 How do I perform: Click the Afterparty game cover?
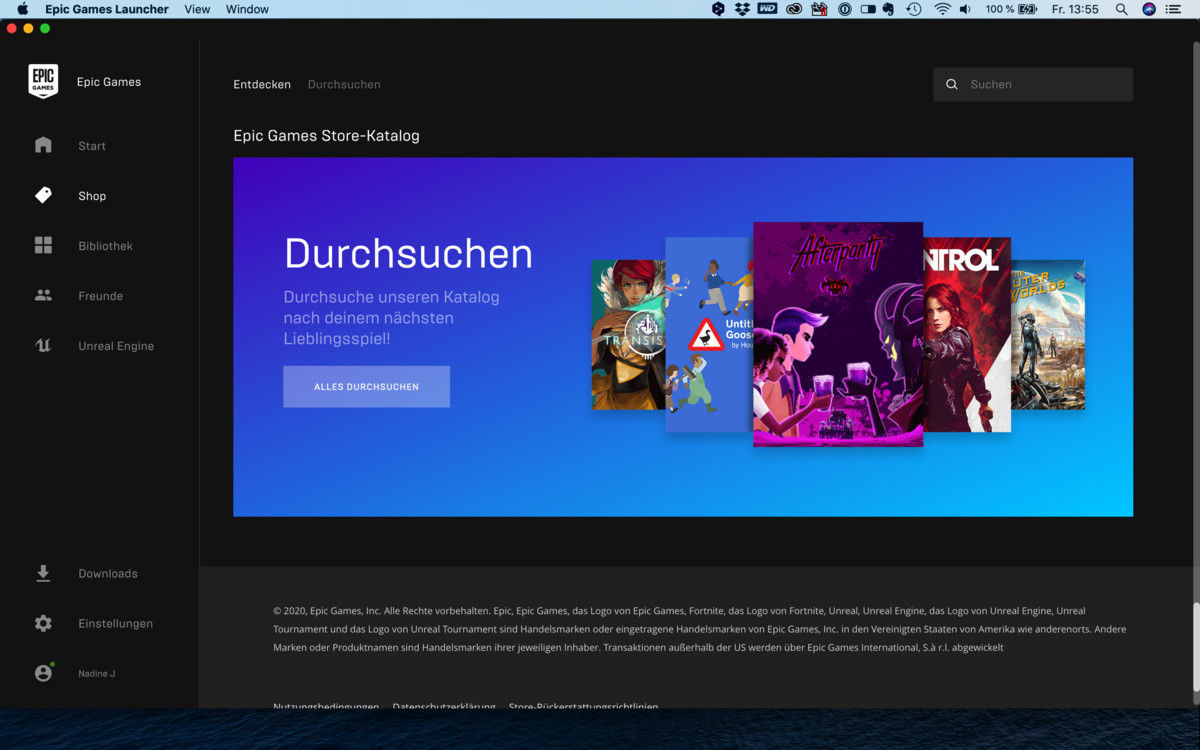tap(838, 334)
